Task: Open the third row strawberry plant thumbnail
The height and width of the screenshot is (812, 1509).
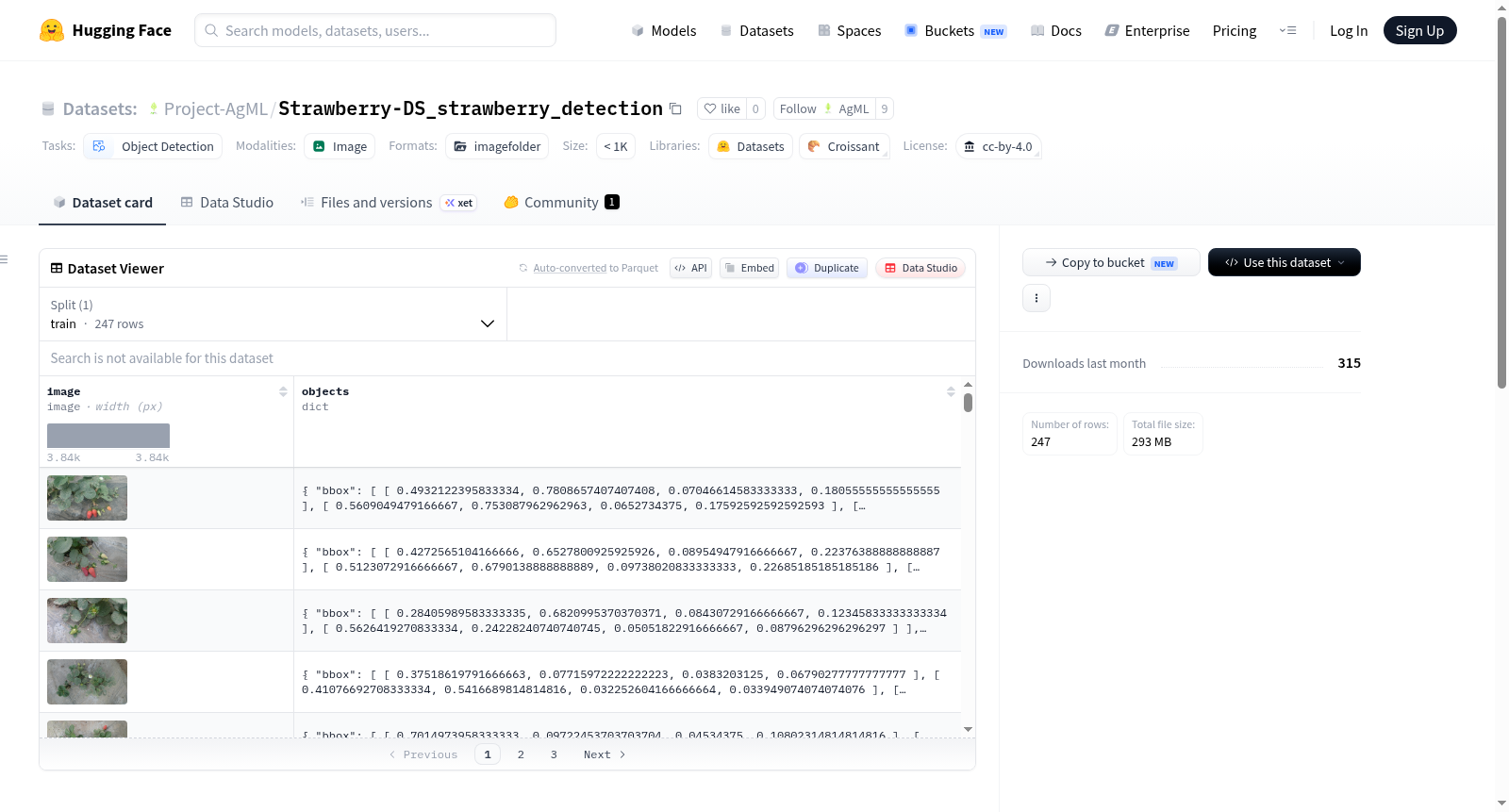Action: [x=87, y=621]
